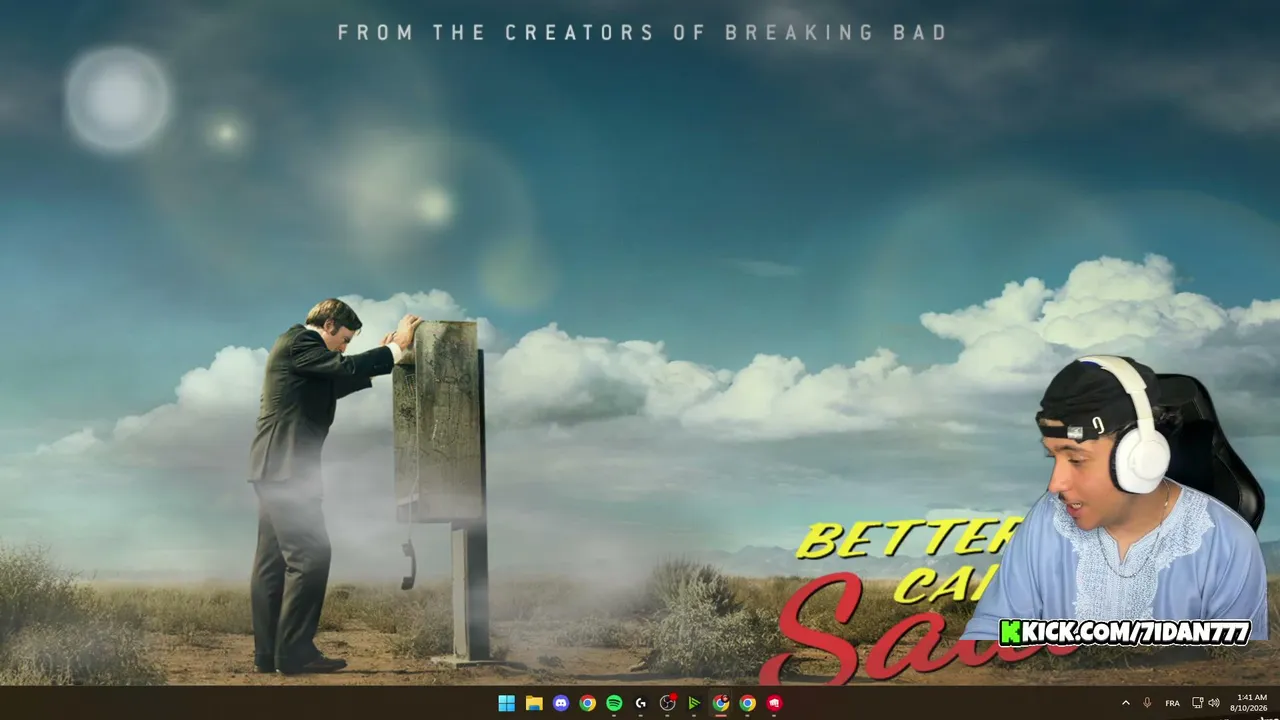This screenshot has width=1280, height=720.
Task: Open Spotify from the taskbar
Action: [614, 703]
